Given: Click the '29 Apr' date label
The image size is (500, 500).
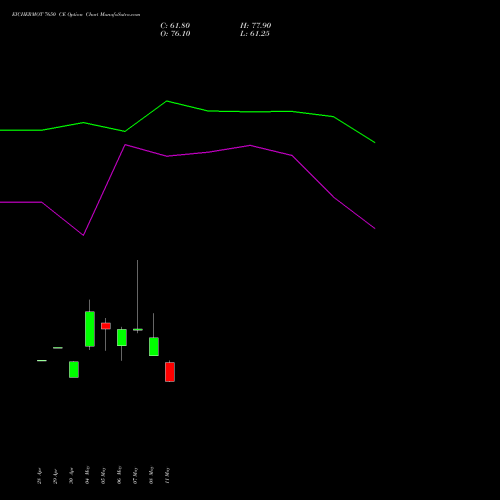Looking at the screenshot, I should 55,476.
